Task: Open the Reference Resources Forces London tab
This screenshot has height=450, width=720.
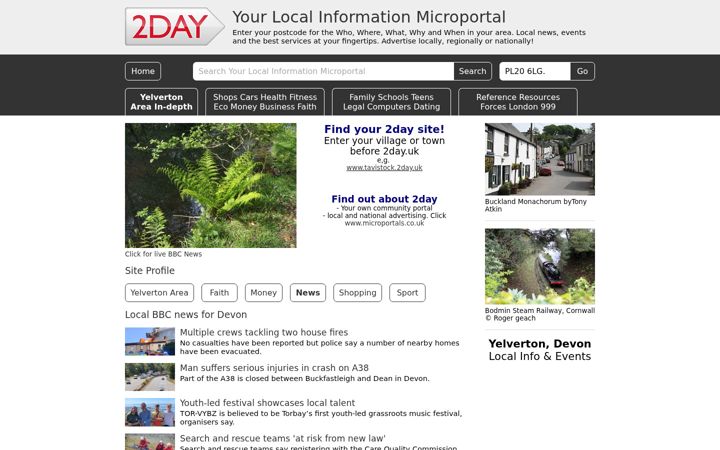Action: 518,102
